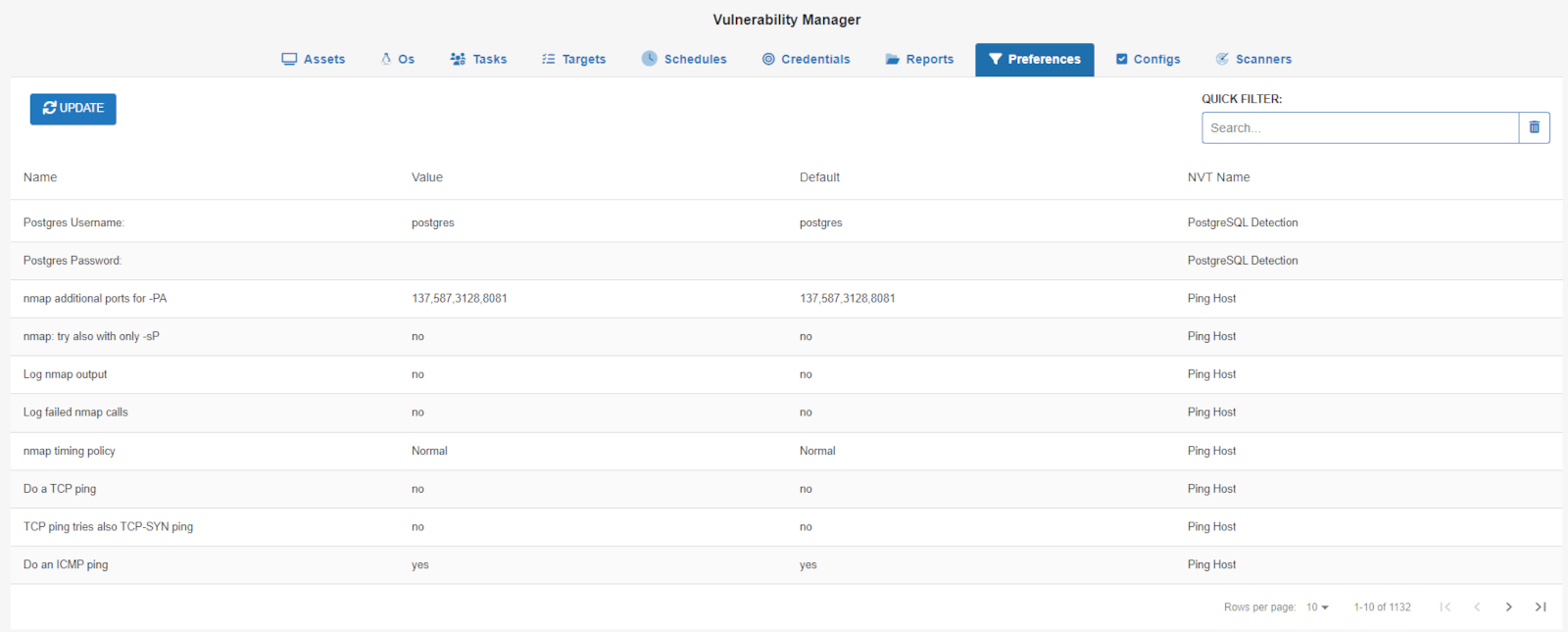1568x632 pixels.
Task: Click 'nmap additional ports for -PA' name
Action: [95, 299]
